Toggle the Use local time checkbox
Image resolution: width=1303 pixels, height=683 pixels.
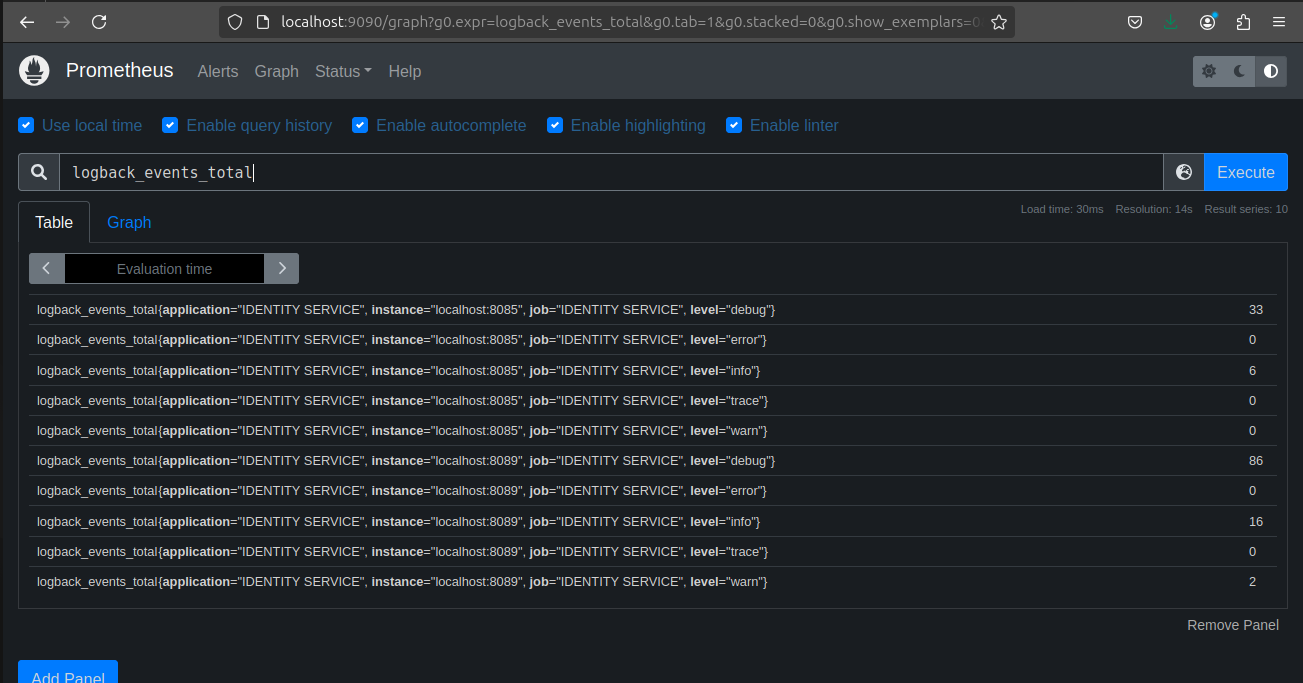pos(26,125)
